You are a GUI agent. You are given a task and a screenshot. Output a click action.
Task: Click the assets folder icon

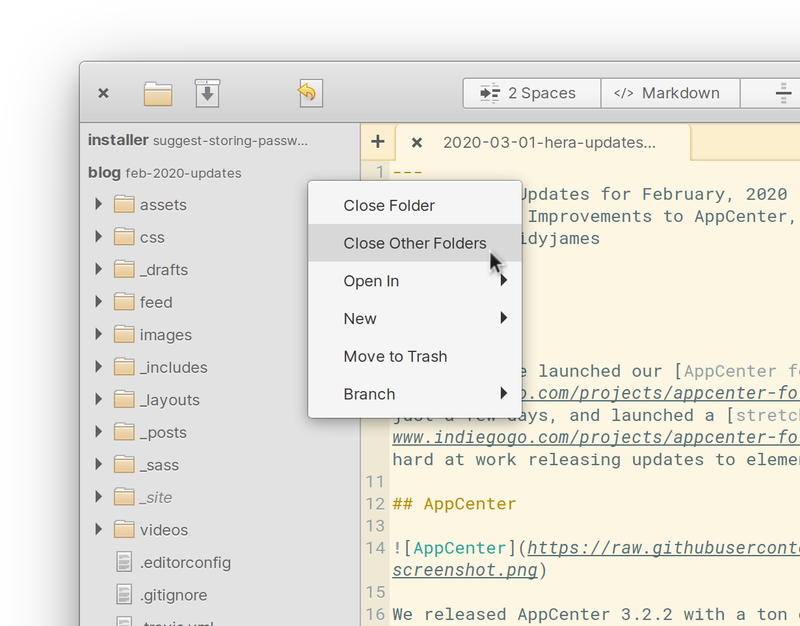tap(124, 205)
